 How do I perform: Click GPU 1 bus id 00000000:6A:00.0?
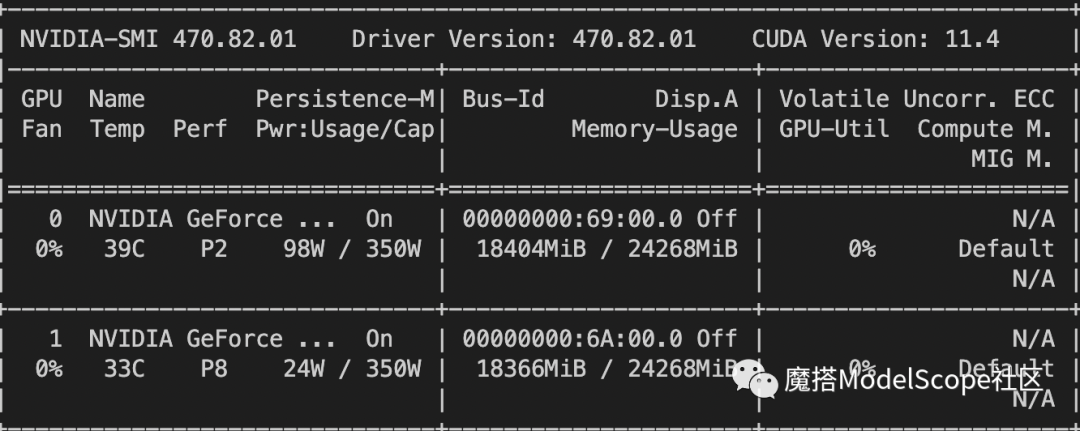click(572, 339)
